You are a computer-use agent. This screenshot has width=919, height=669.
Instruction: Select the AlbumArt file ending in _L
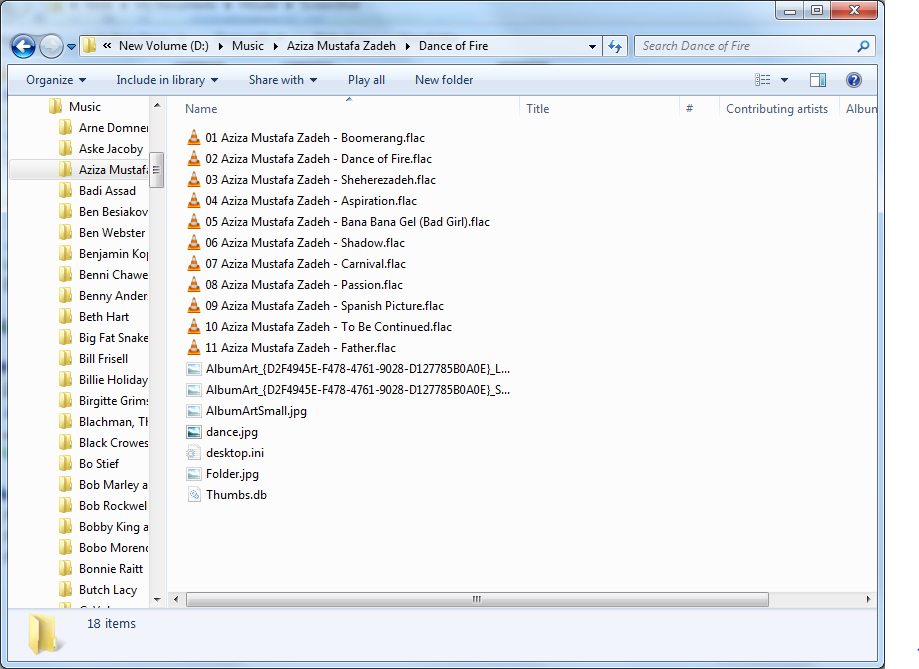pos(358,369)
